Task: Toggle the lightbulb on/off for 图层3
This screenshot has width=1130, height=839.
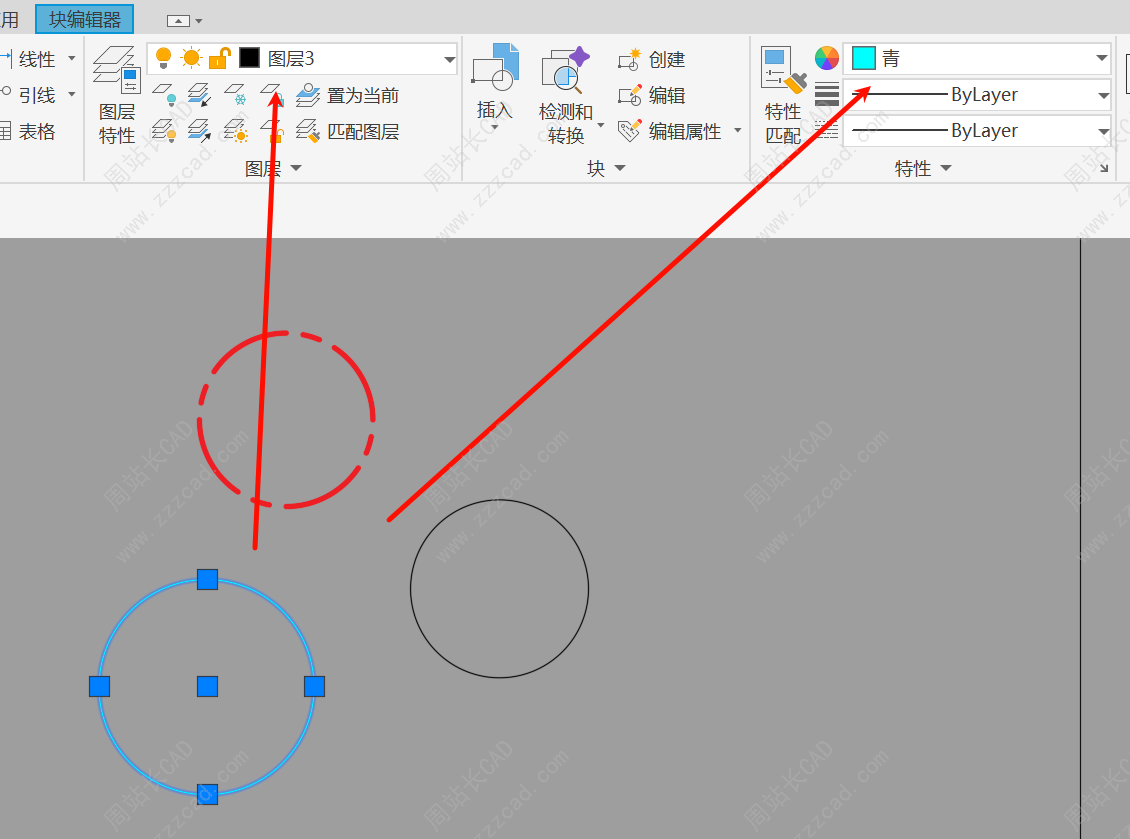Action: (164, 59)
